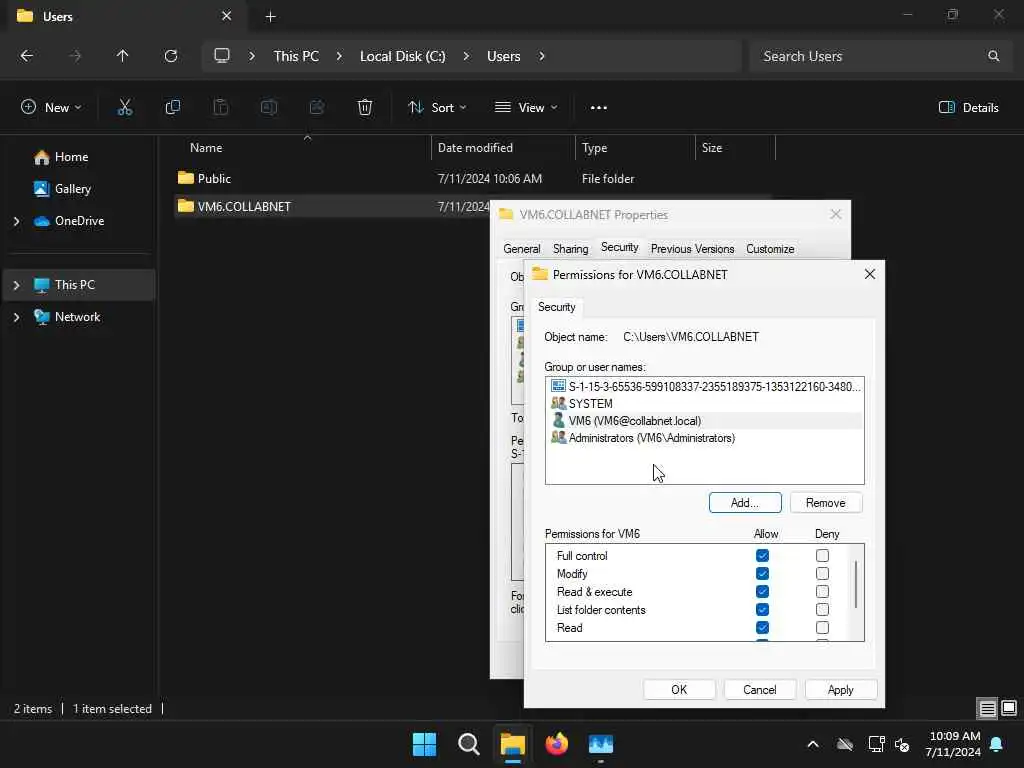Open the See more ellipsis menu

(x=599, y=108)
